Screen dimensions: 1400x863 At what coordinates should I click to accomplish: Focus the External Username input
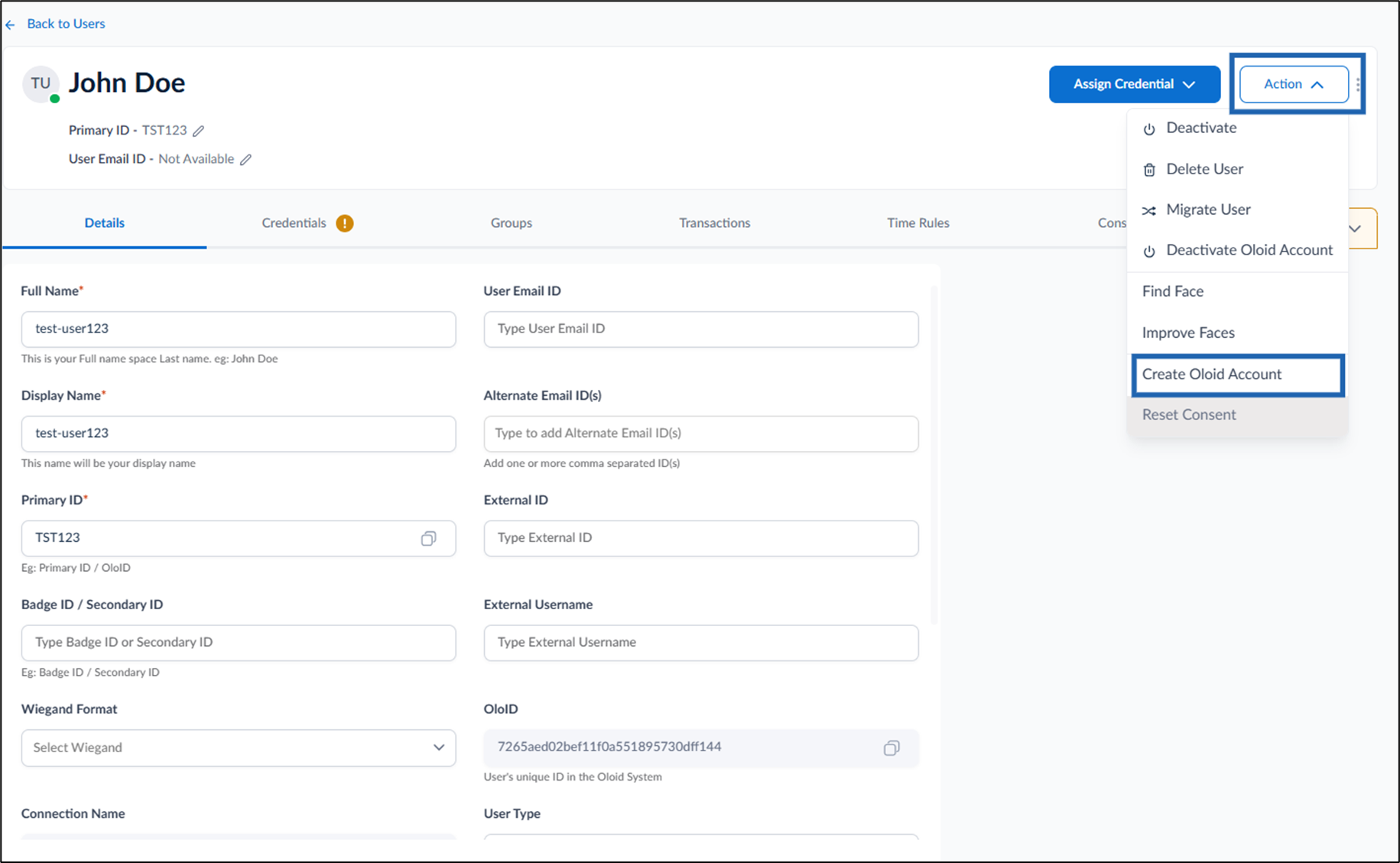coord(701,643)
